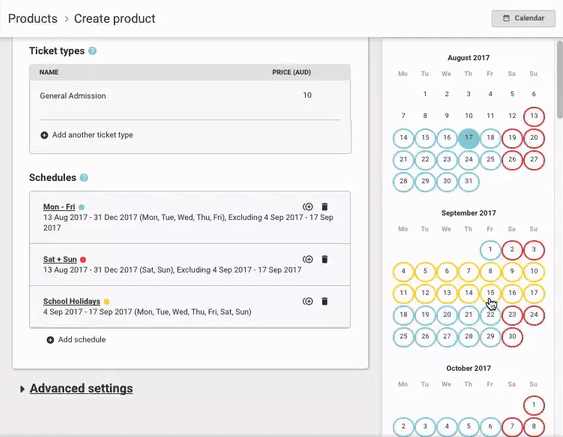Edit the General Admission price field
The height and width of the screenshot is (437, 563).
pos(307,96)
